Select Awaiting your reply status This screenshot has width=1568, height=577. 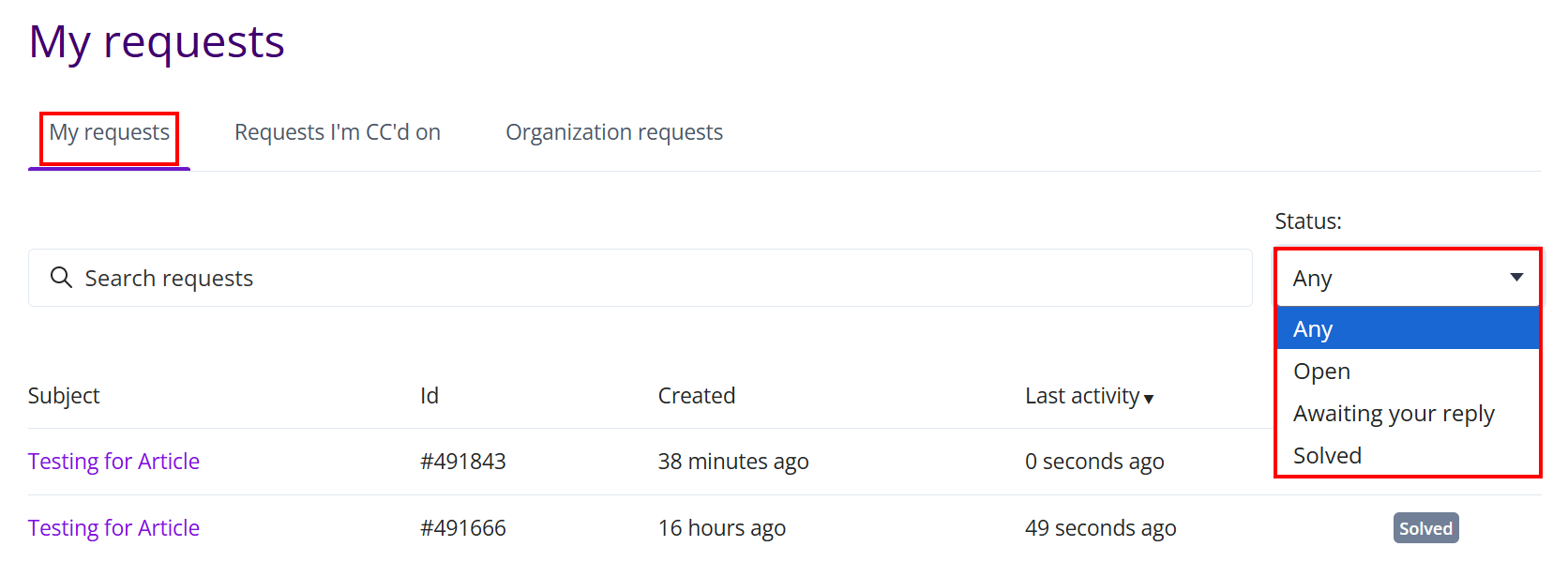[1393, 414]
